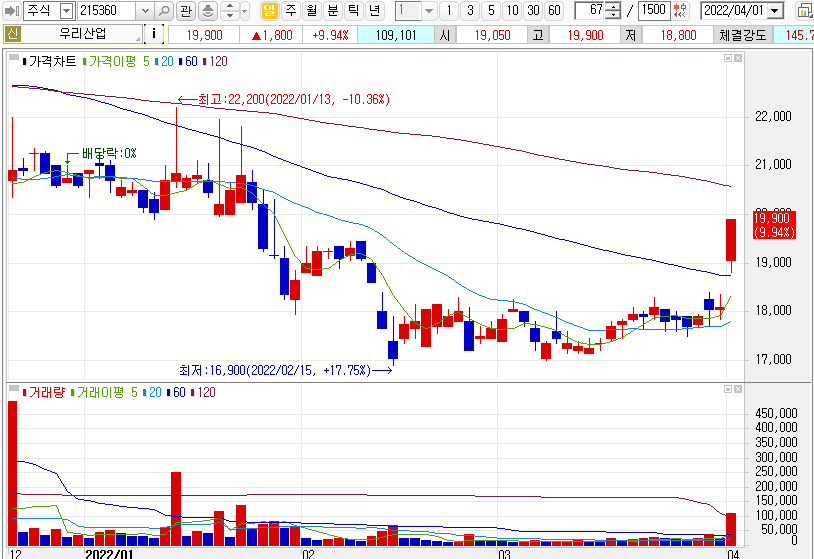Click the up/down stock navigation stepper
The width and height of the screenshot is (814, 559).
pos(230,10)
